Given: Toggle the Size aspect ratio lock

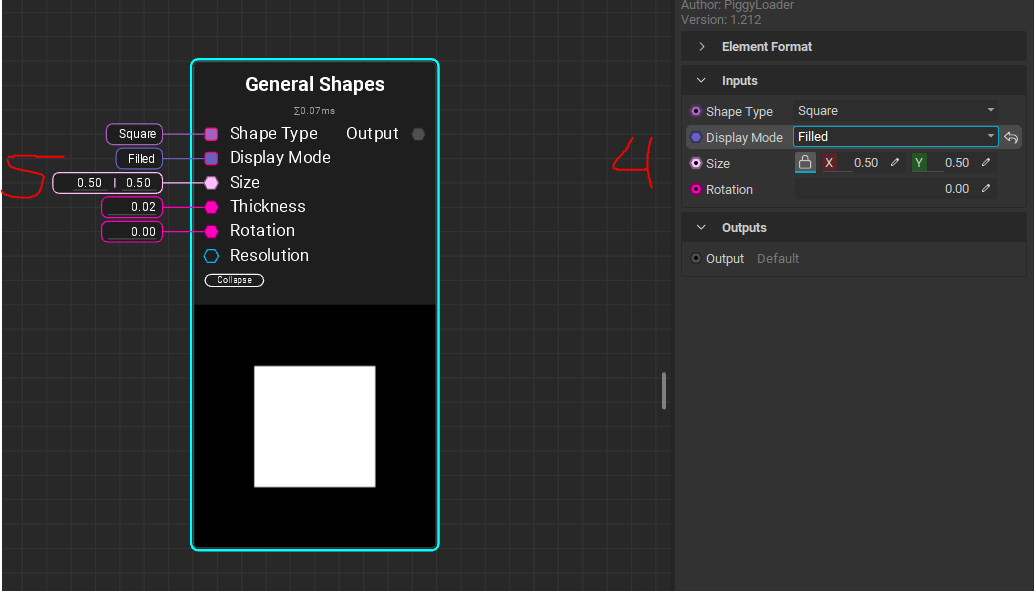Looking at the screenshot, I should (805, 163).
